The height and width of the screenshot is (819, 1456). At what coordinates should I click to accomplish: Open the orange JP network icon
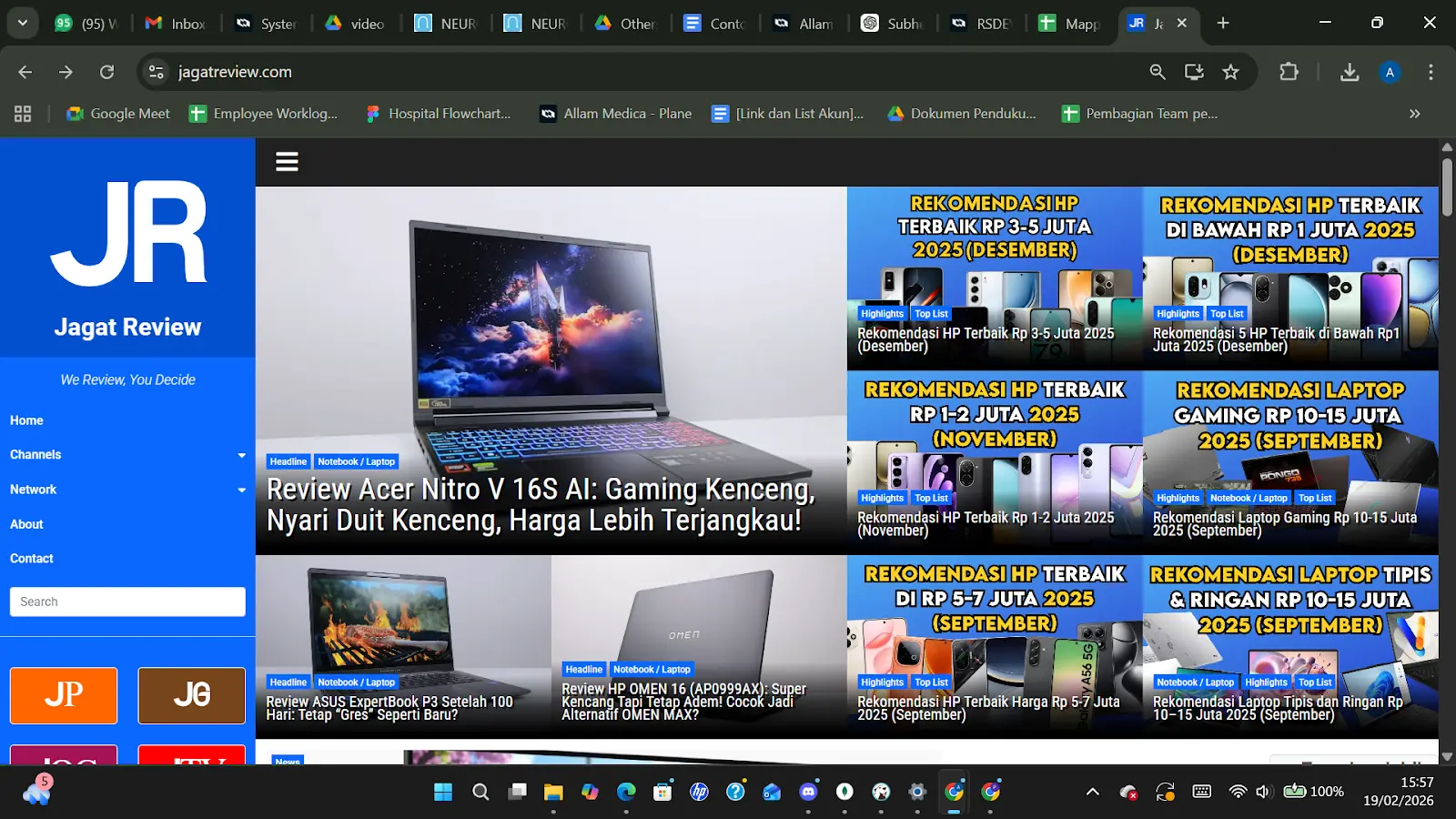click(64, 695)
